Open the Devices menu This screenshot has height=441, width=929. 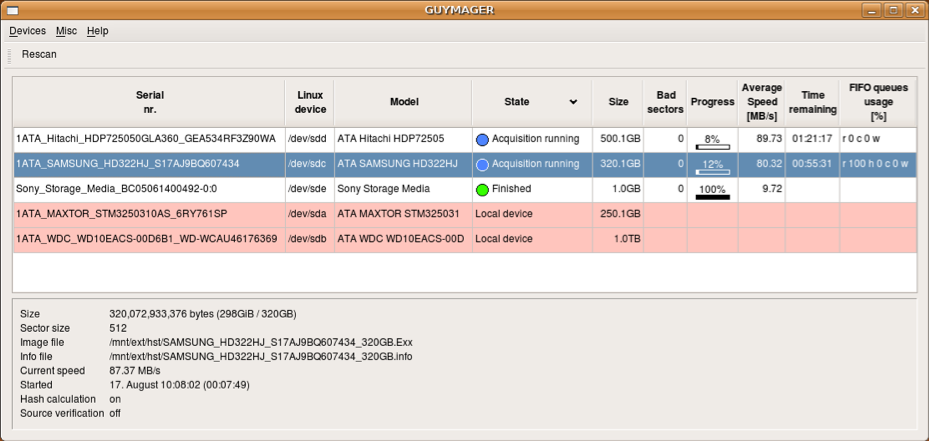27,31
